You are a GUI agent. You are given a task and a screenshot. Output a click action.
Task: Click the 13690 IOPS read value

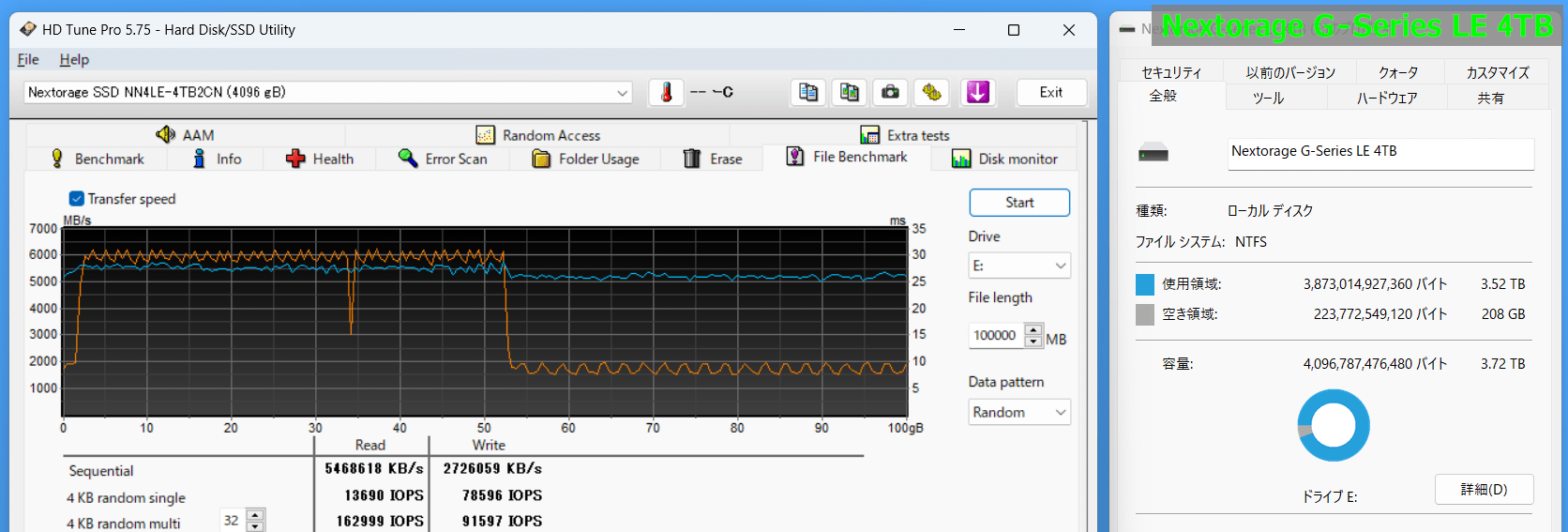384,494
